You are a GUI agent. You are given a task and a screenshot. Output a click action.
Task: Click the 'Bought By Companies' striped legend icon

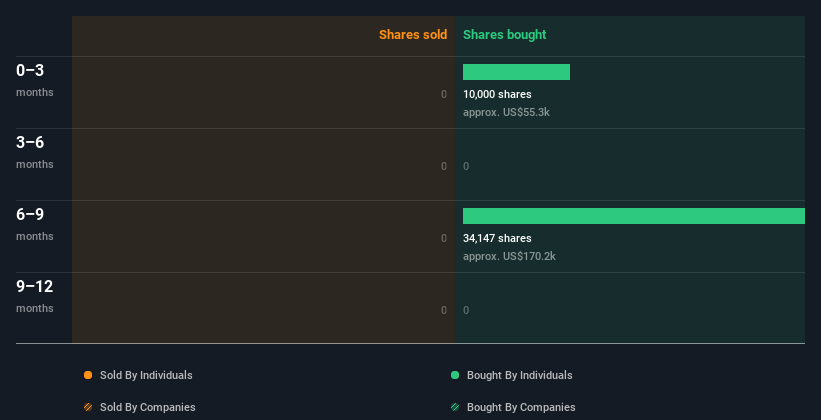click(x=455, y=407)
